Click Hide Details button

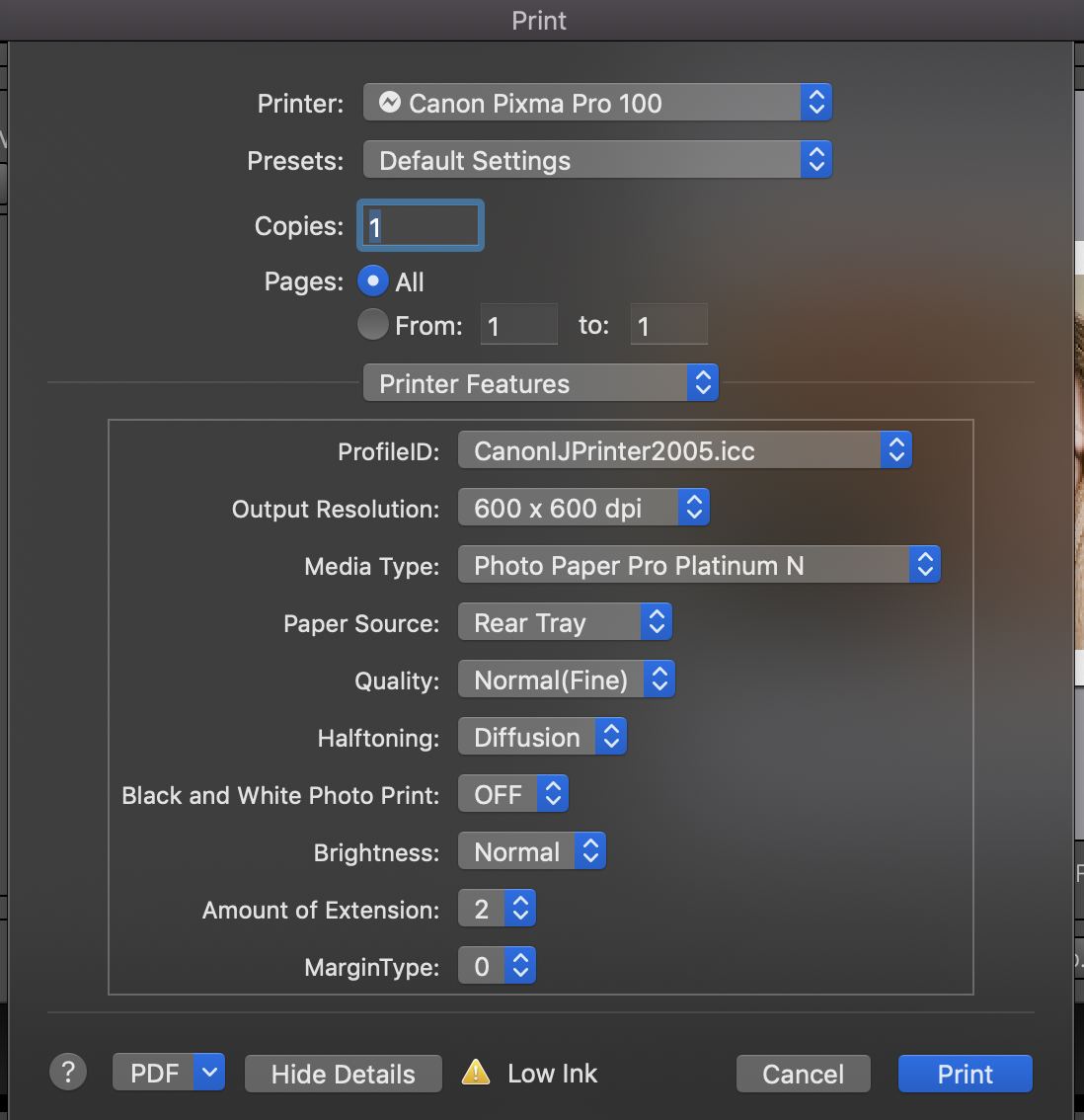[343, 1074]
